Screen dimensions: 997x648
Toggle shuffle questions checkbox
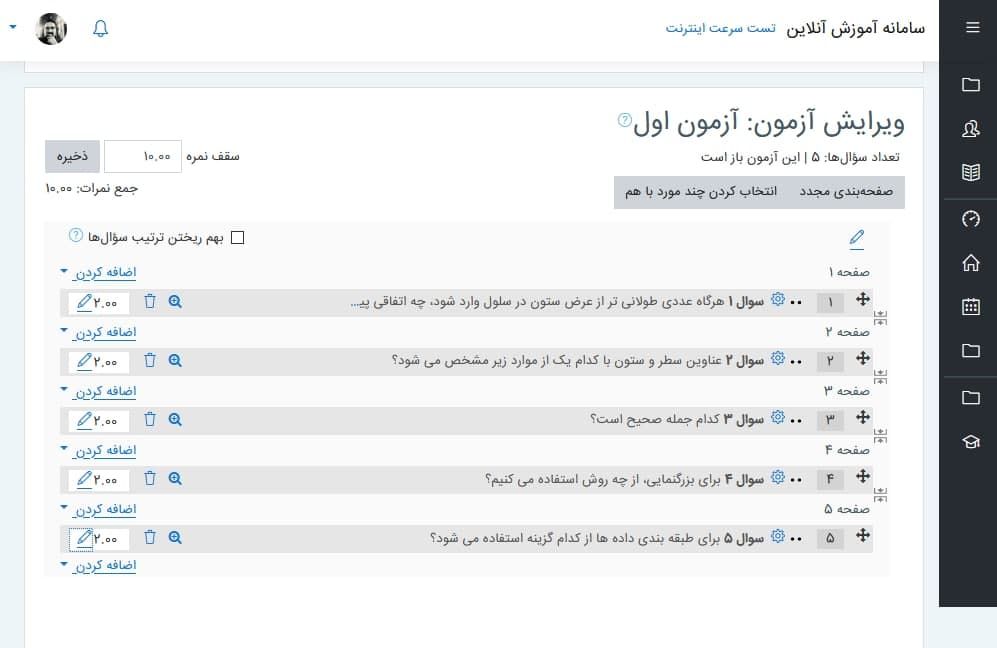tap(238, 237)
